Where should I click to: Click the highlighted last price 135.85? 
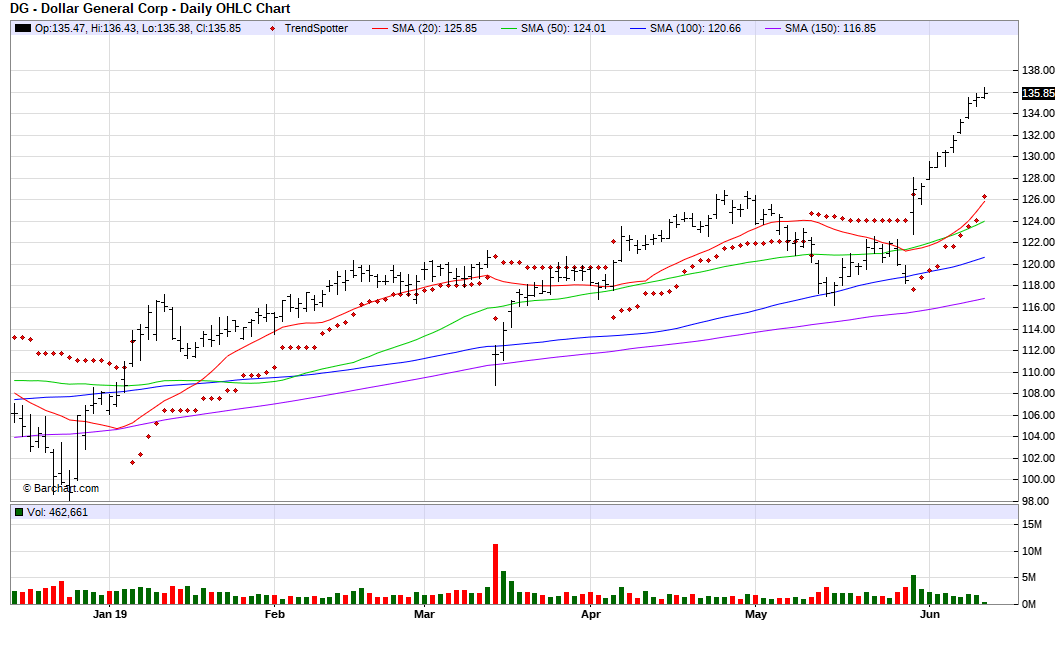point(1038,93)
